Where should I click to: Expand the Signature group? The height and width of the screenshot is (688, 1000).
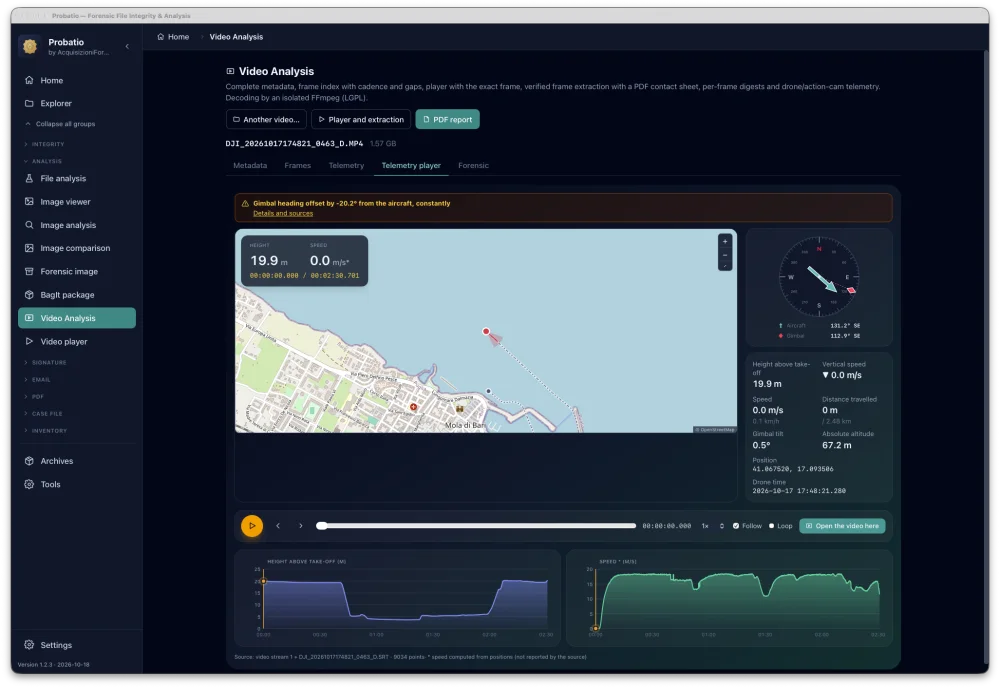point(46,362)
